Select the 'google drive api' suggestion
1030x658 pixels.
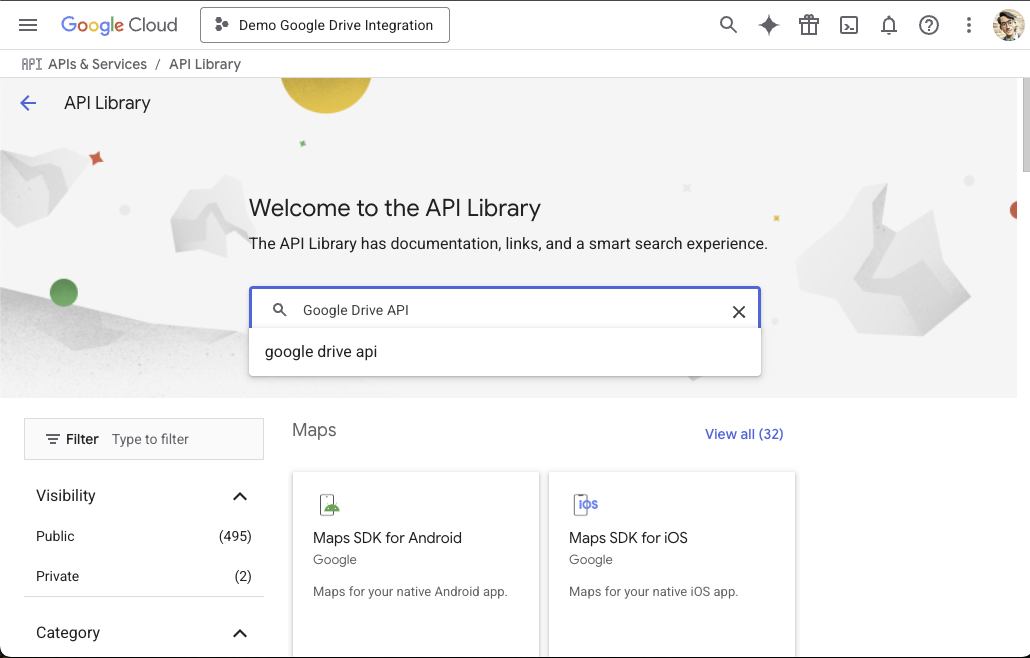pos(504,352)
